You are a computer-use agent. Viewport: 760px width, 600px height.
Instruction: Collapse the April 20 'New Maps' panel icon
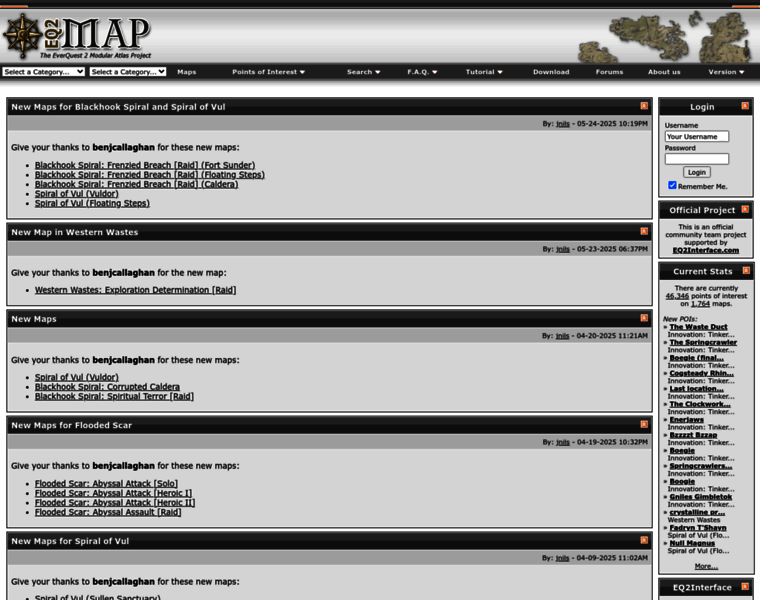pyautogui.click(x=644, y=318)
